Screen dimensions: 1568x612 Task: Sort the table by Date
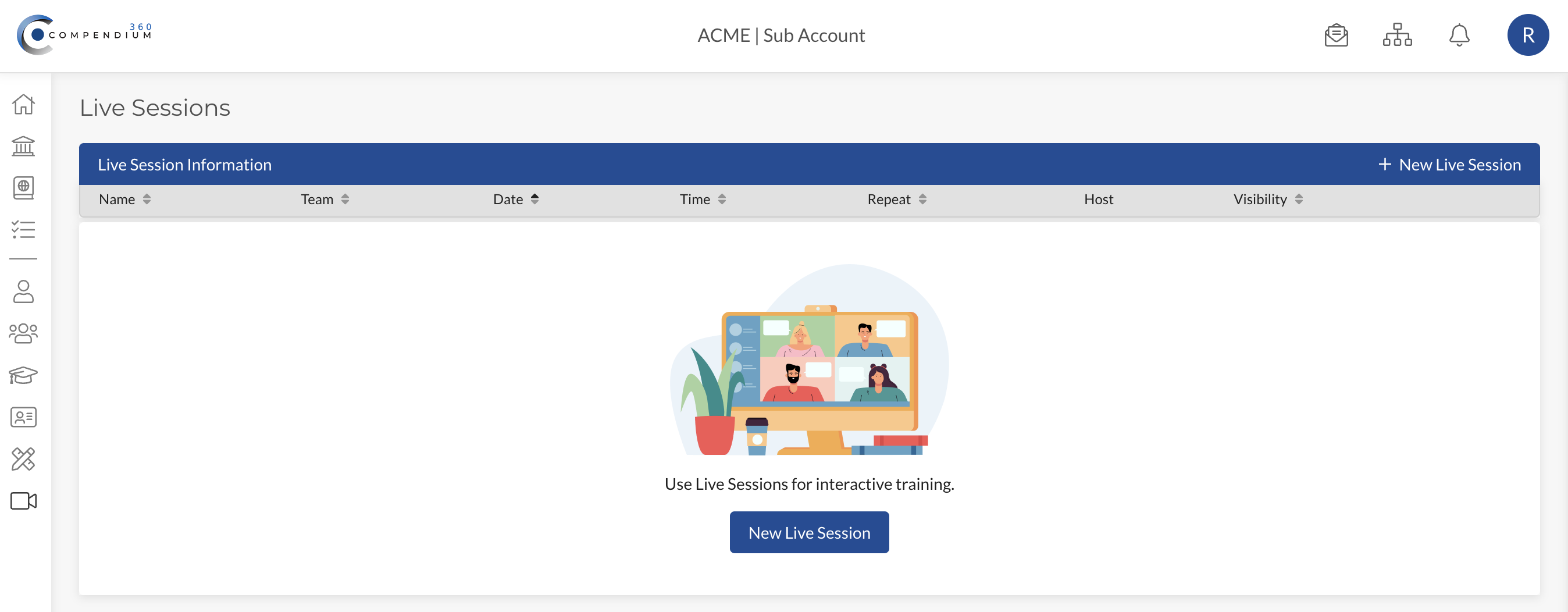click(514, 198)
